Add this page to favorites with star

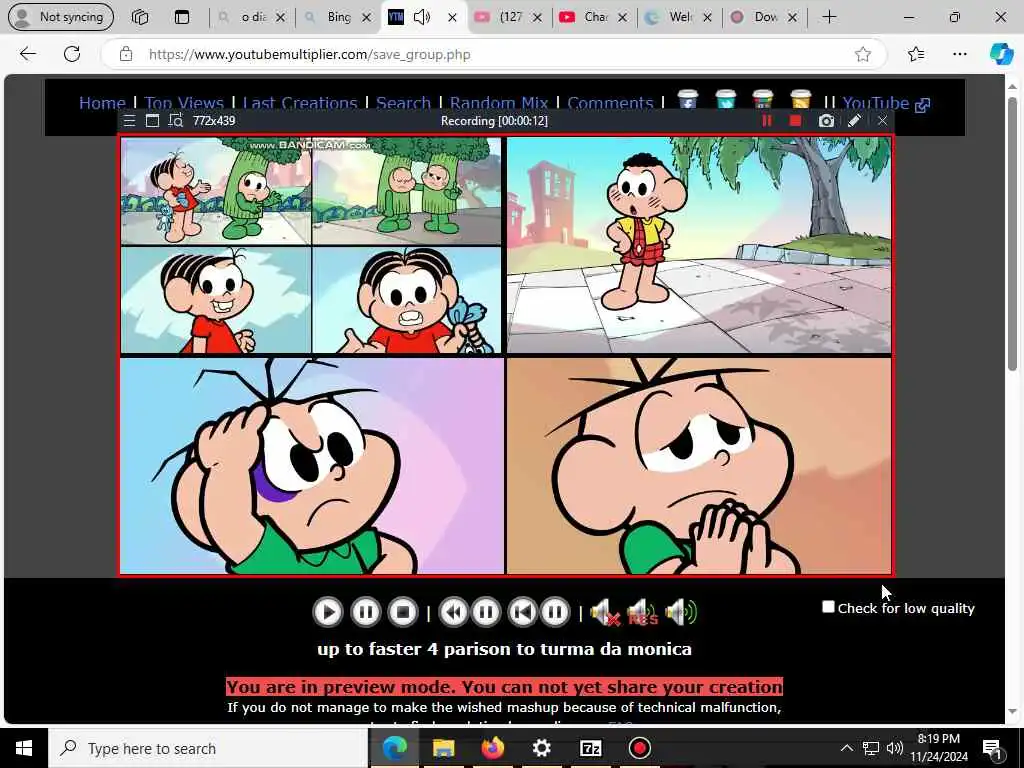coord(863,54)
